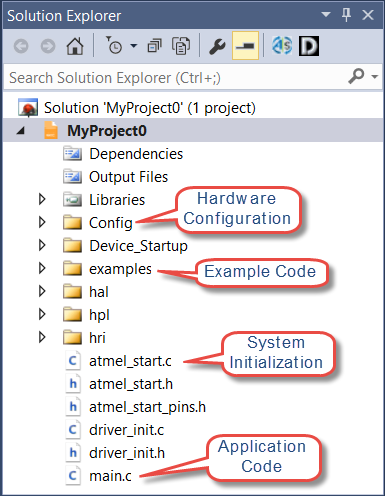385x496 pixels.
Task: Click the examples folder icon
Action: (x=72, y=269)
